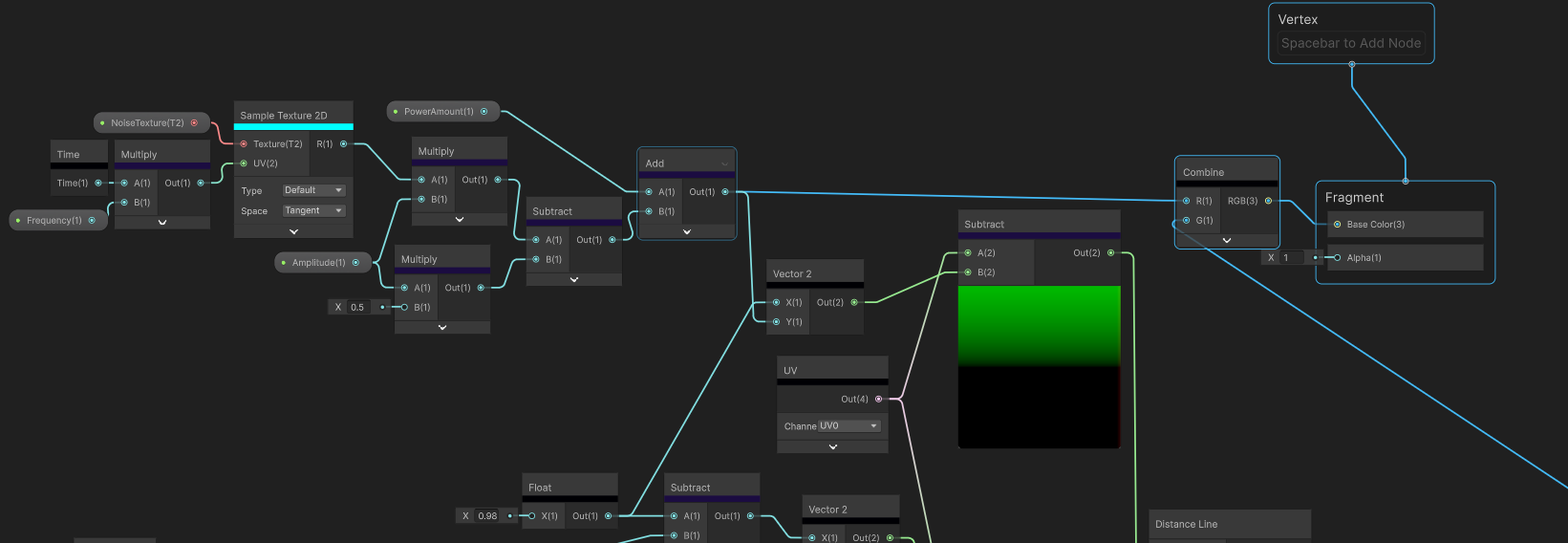Toggle the Combine node preview chevron
1568x543 pixels.
[1227, 240]
